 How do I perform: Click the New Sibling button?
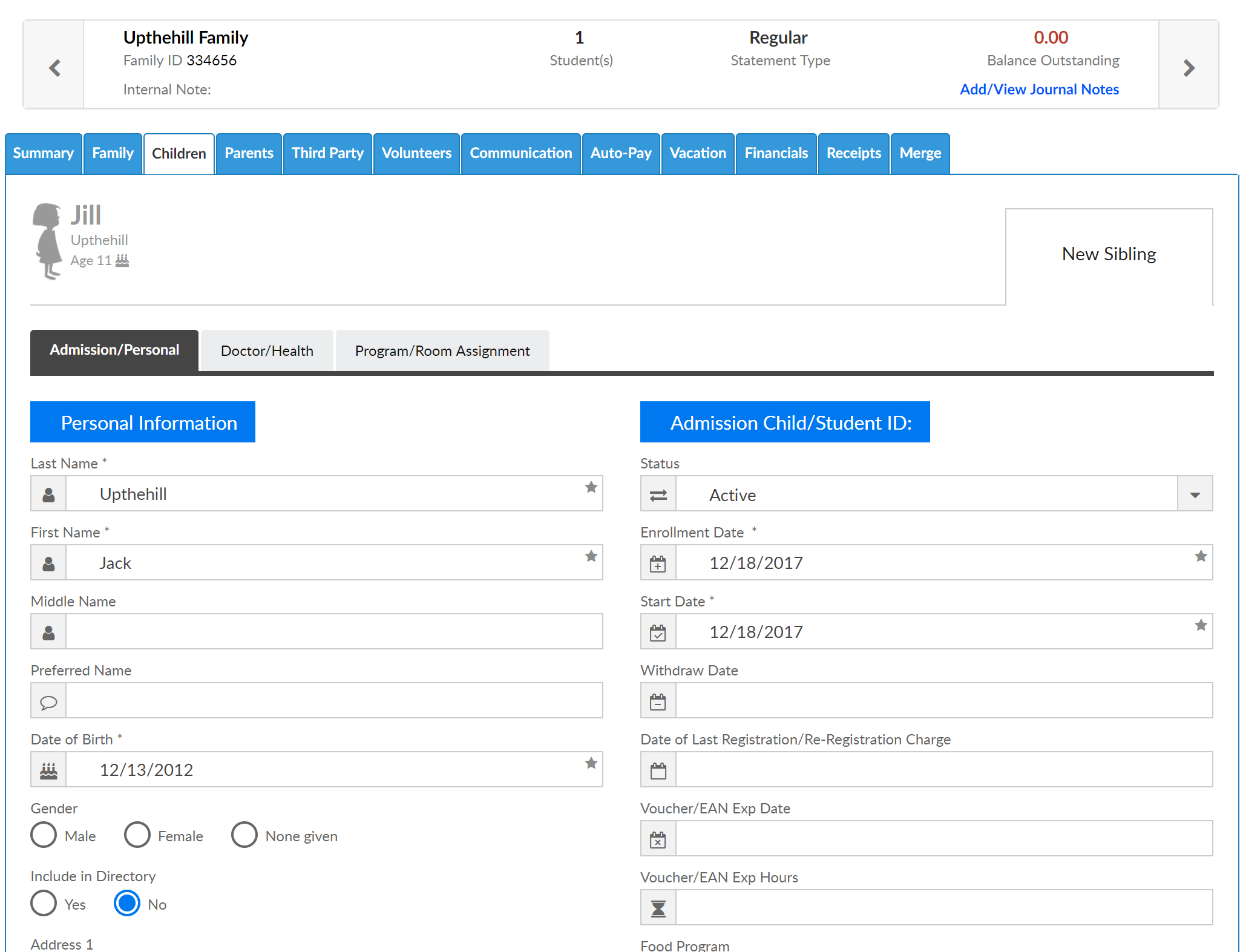point(1109,254)
